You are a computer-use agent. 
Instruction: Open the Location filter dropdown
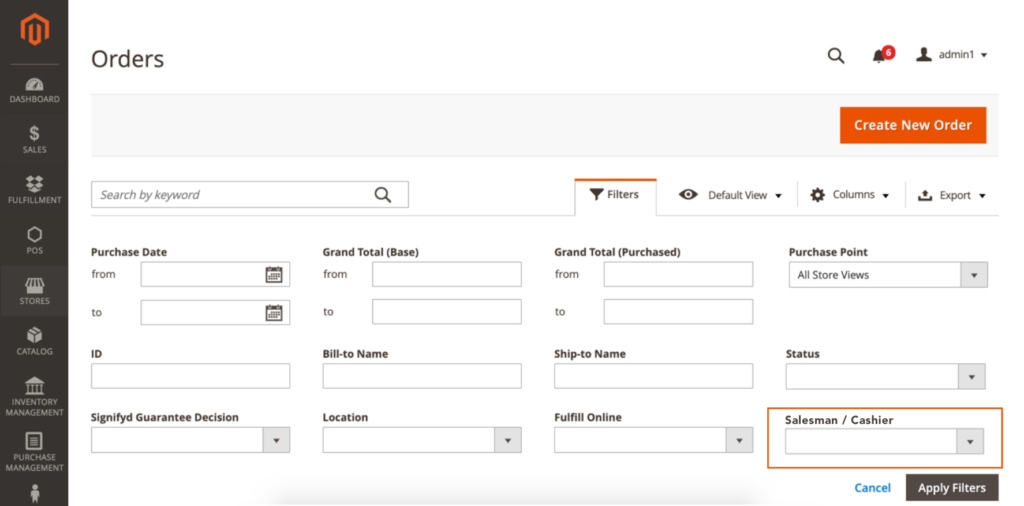[422, 440]
